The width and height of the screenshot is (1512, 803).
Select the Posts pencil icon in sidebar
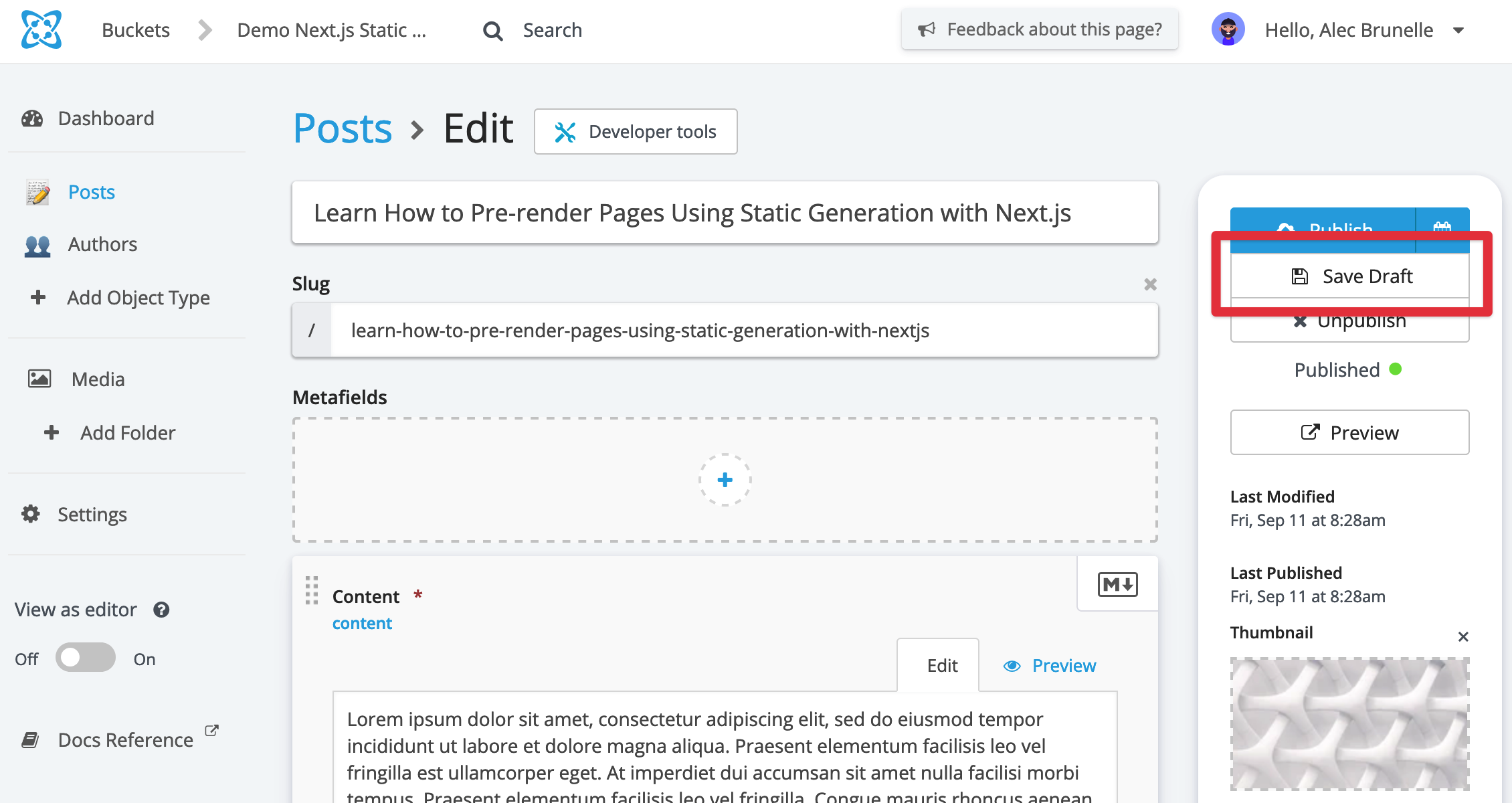coord(37,192)
